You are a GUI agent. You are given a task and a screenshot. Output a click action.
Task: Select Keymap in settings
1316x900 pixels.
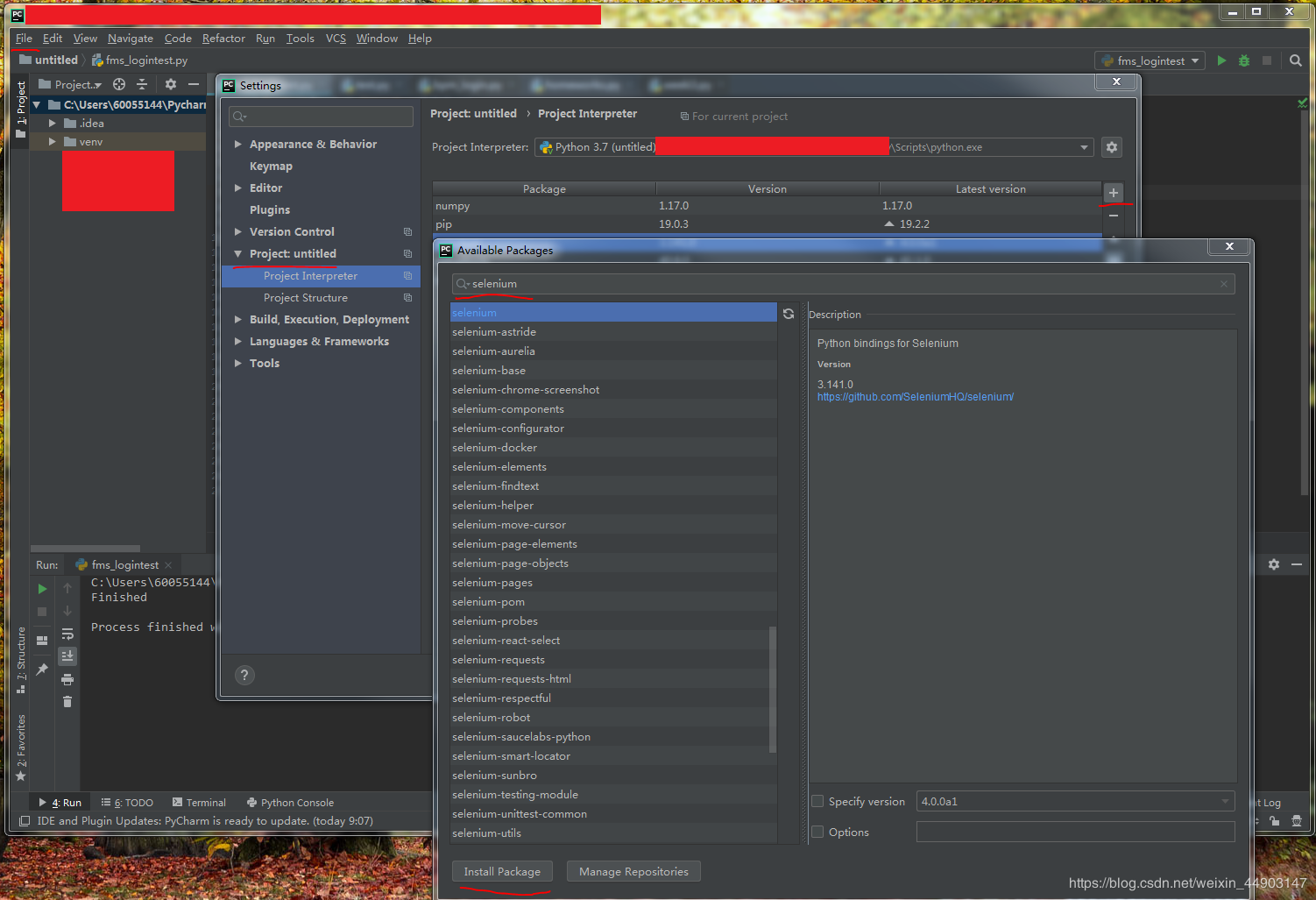(271, 166)
